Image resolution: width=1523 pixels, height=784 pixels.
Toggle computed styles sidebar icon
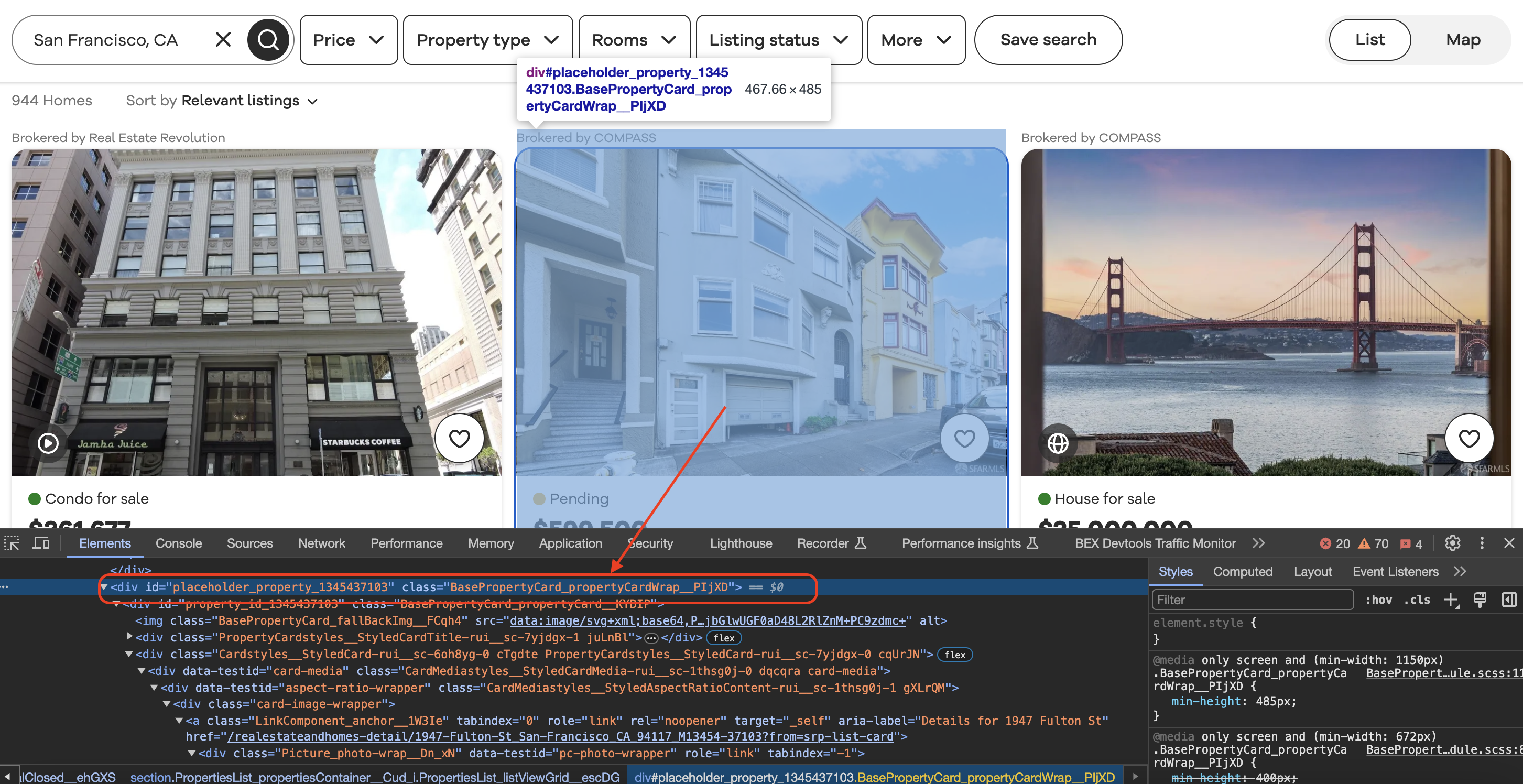(x=1509, y=600)
